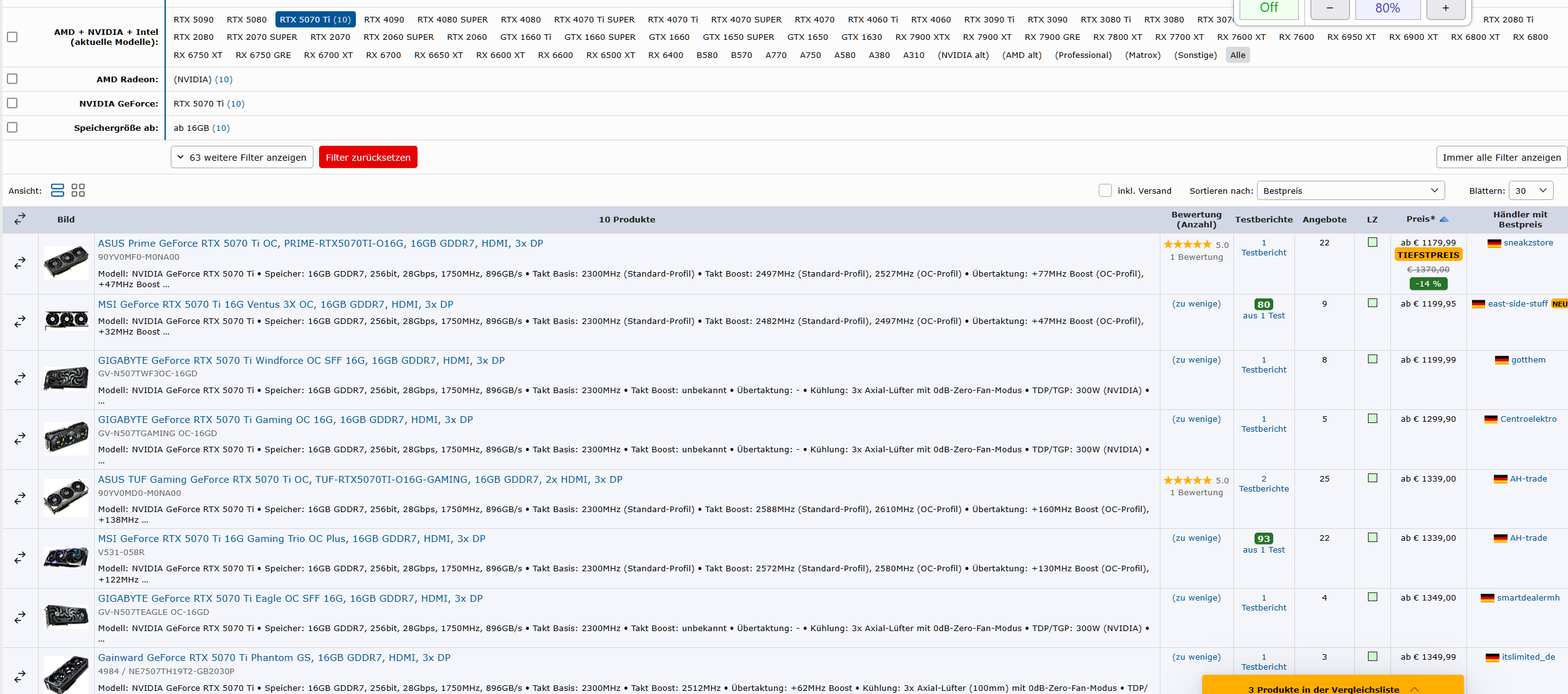
Task: Open MSI Ventus 3X OC product thumbnail
Action: click(x=66, y=320)
